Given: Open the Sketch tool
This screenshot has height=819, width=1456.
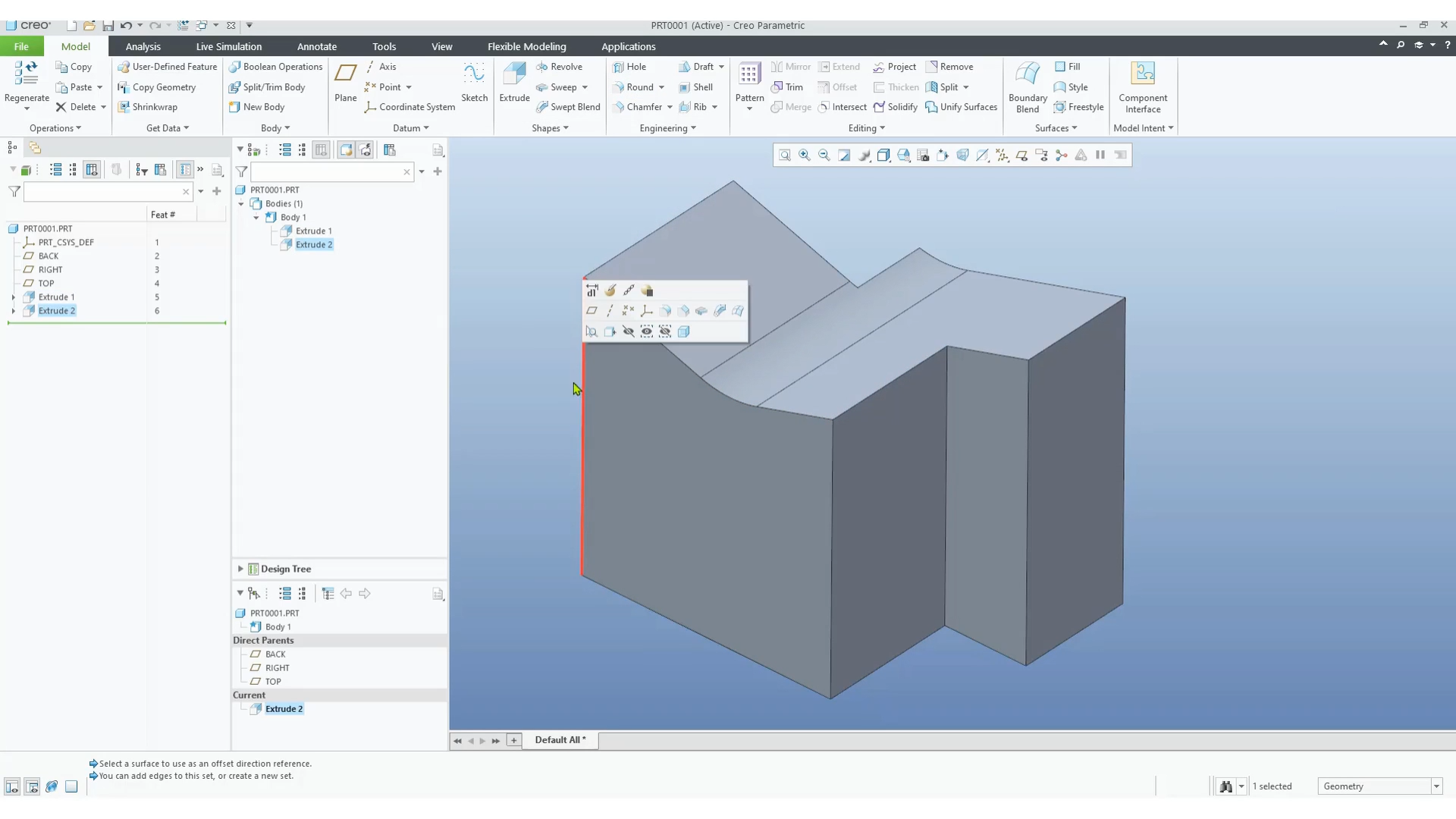Looking at the screenshot, I should click(x=474, y=82).
